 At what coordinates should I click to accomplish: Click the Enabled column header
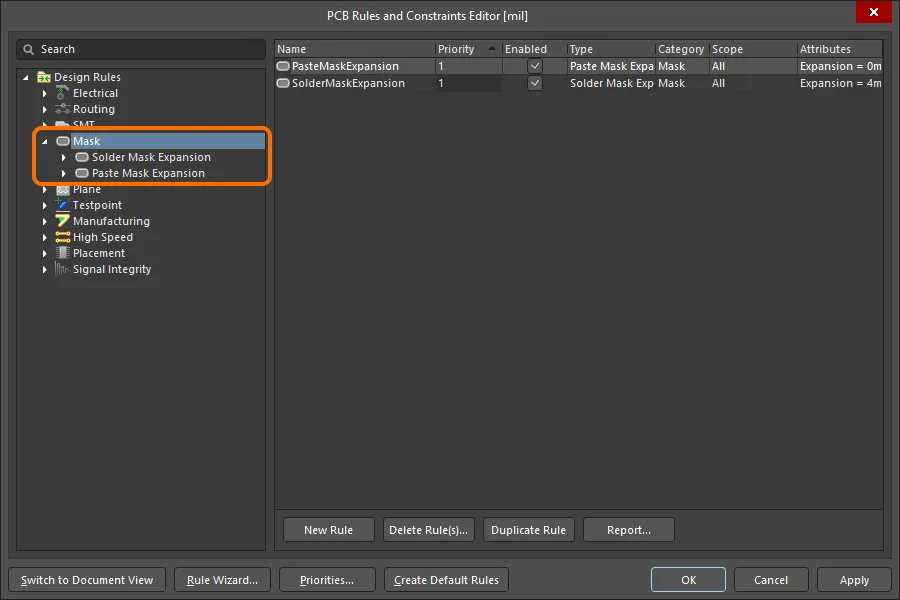(x=534, y=49)
